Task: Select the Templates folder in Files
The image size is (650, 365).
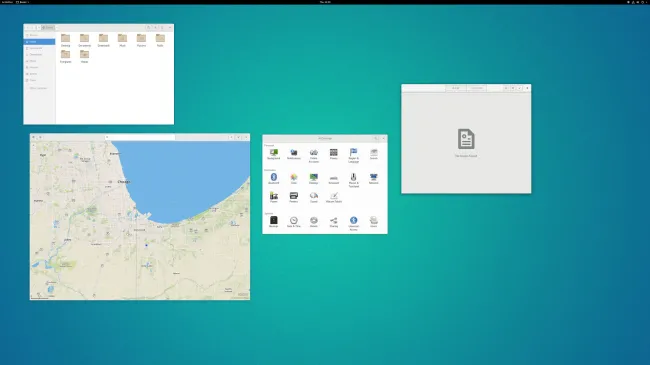Action: tap(65, 56)
